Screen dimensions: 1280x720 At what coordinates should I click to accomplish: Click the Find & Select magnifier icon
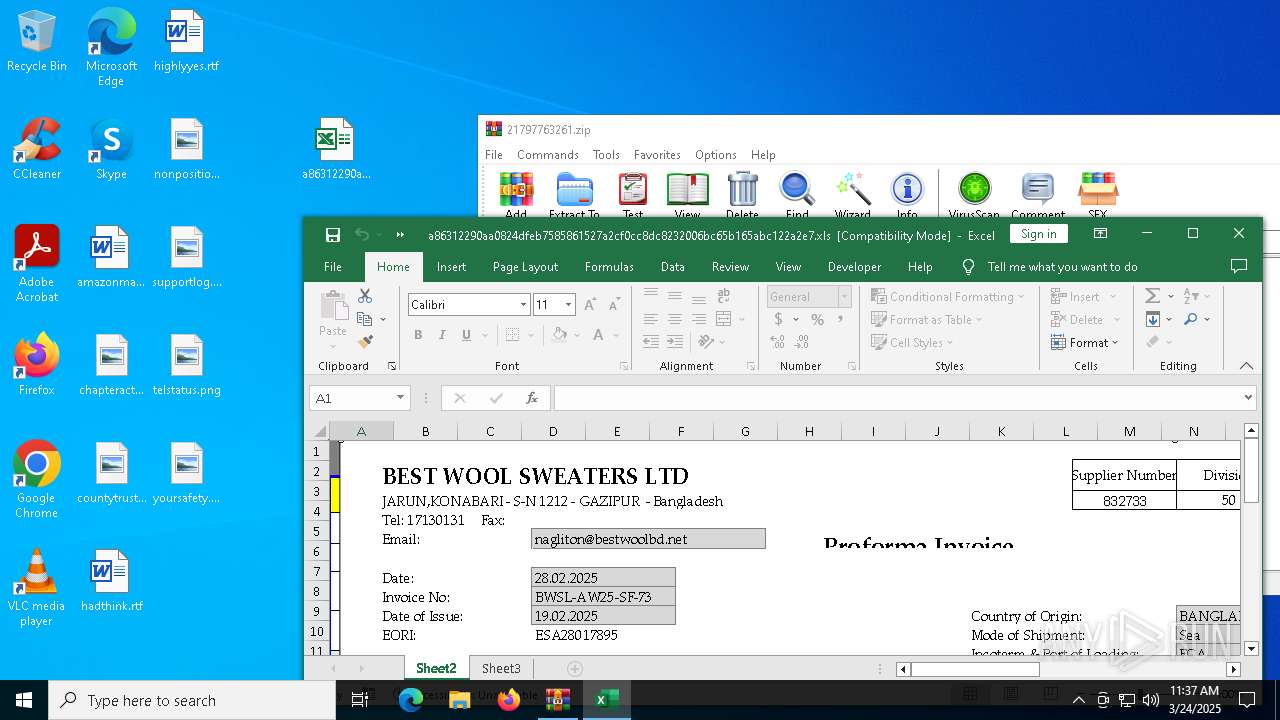coord(1190,319)
